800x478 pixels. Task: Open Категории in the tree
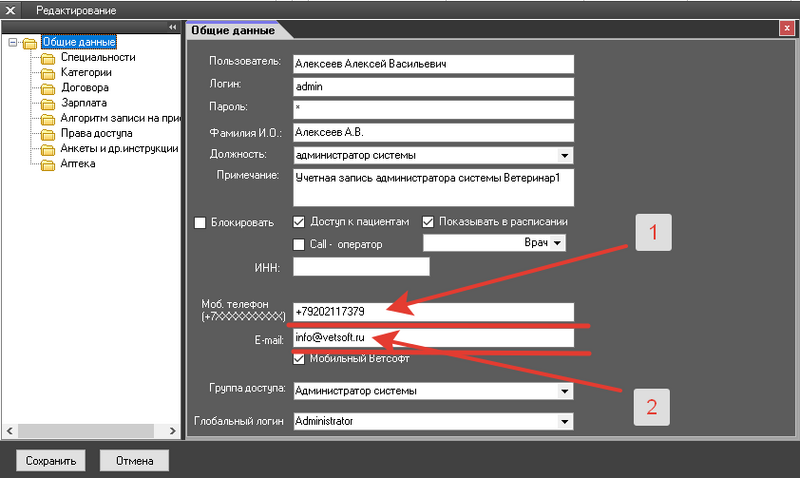86,72
